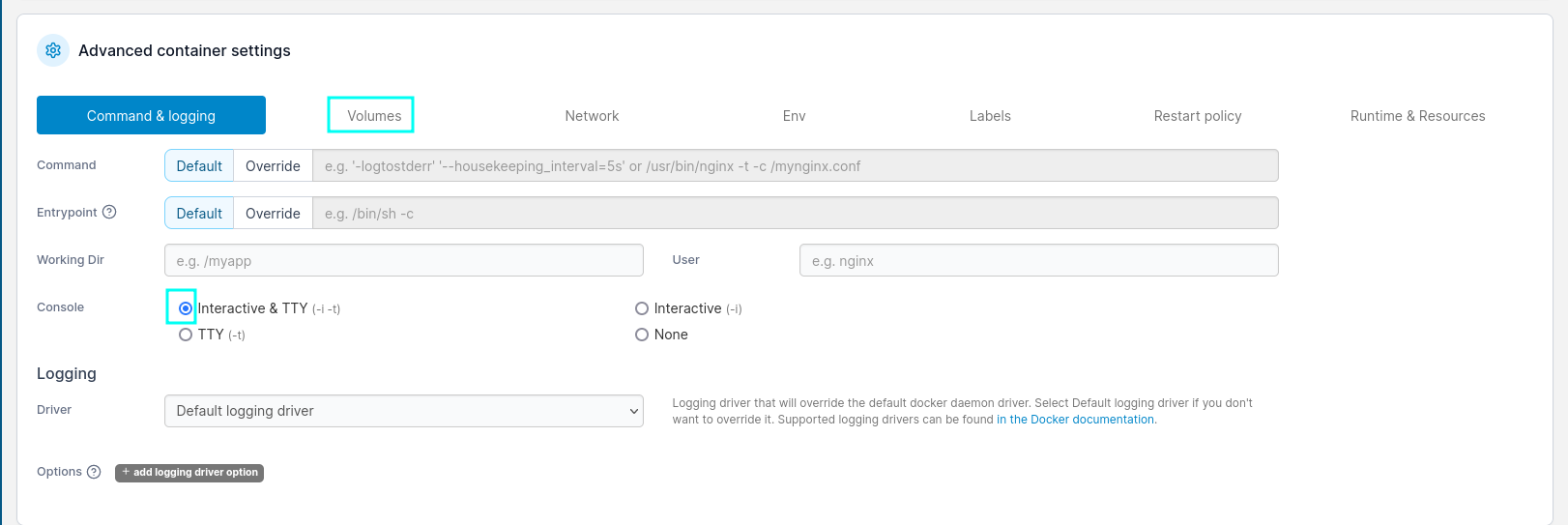Focus the User text input
The height and width of the screenshot is (525, 1568).
(x=1038, y=261)
